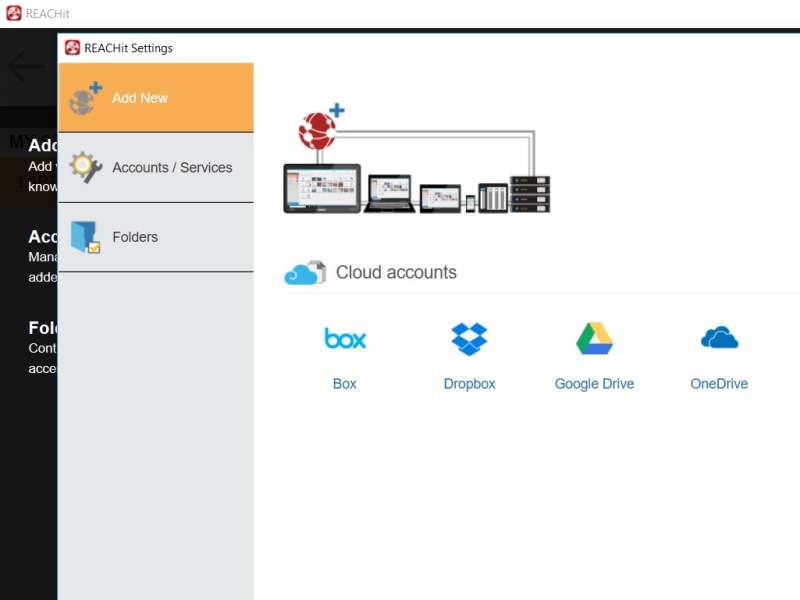The image size is (800, 600).
Task: Click the back arrow in REACHit main window
Action: click(27, 66)
